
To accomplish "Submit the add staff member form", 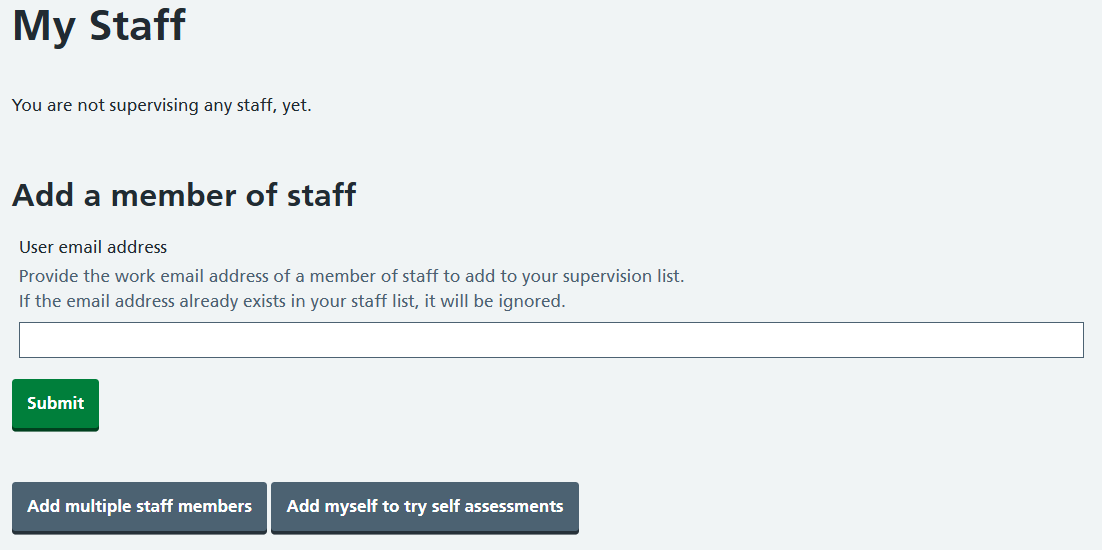I will coord(55,404).
